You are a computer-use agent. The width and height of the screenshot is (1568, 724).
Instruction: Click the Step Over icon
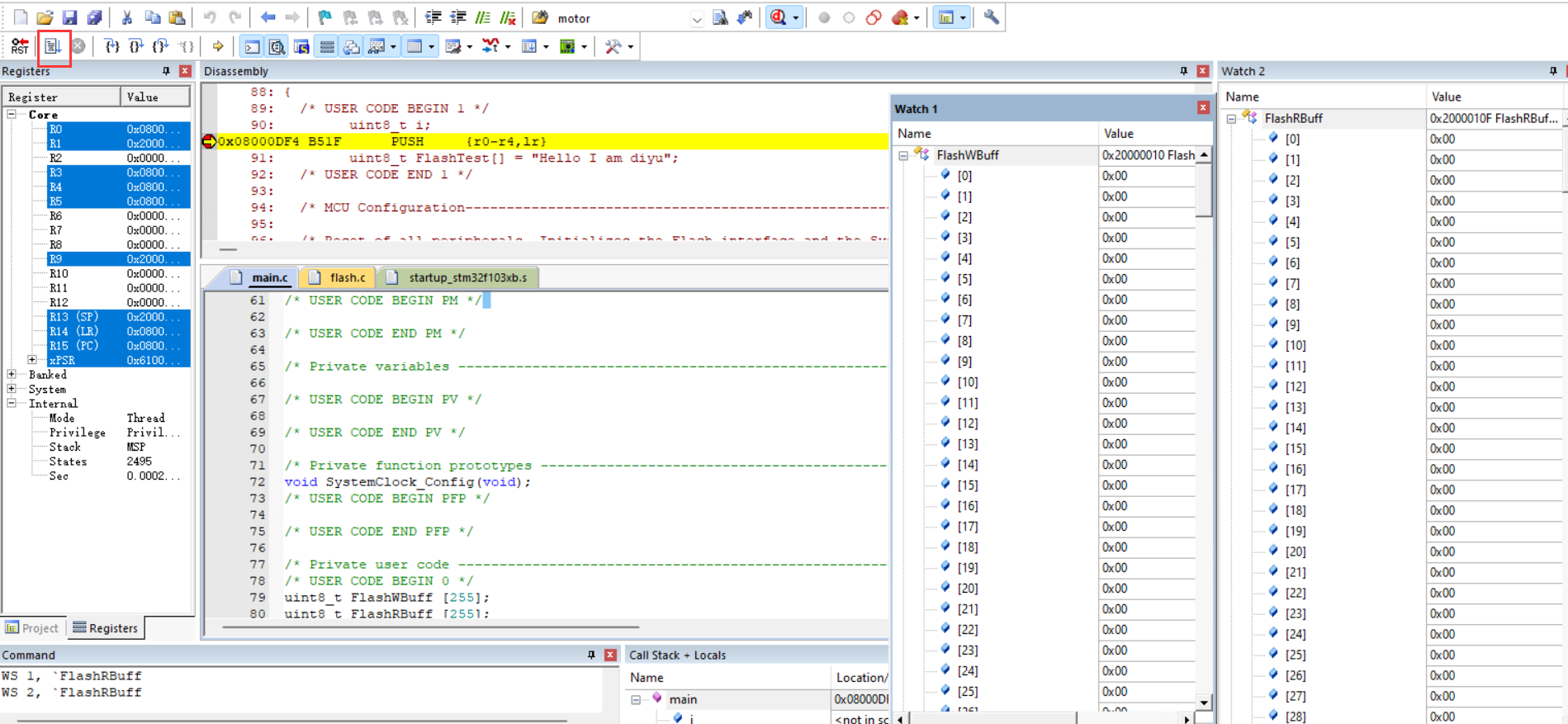pos(136,46)
